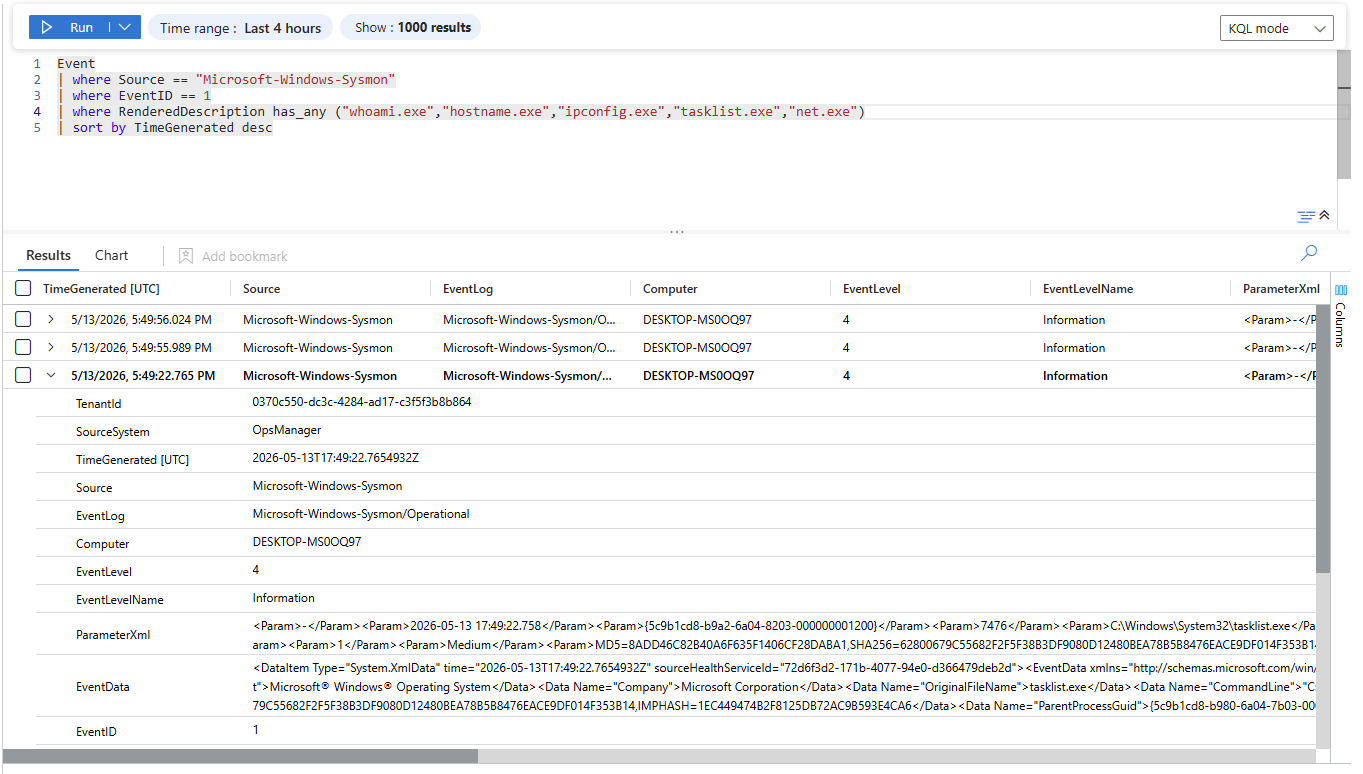Switch to the Chart tab
The image size is (1363, 774).
tap(112, 255)
